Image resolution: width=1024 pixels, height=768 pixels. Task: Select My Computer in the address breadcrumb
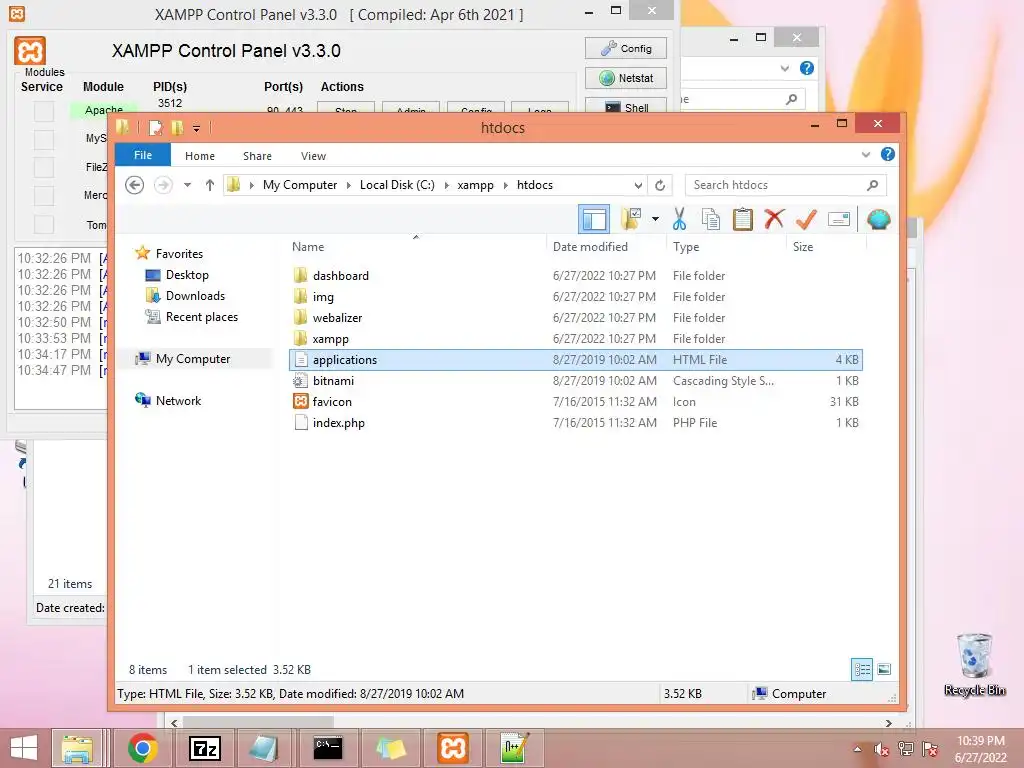pos(300,185)
